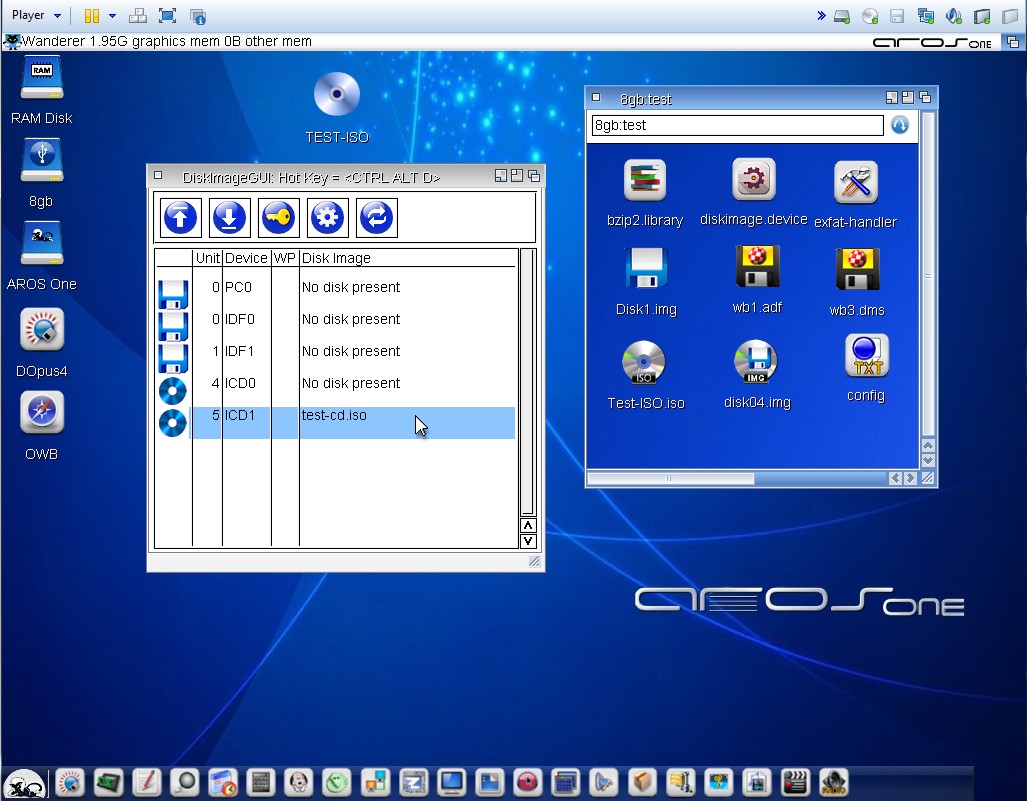Click the parent directory button beside path

899,125
